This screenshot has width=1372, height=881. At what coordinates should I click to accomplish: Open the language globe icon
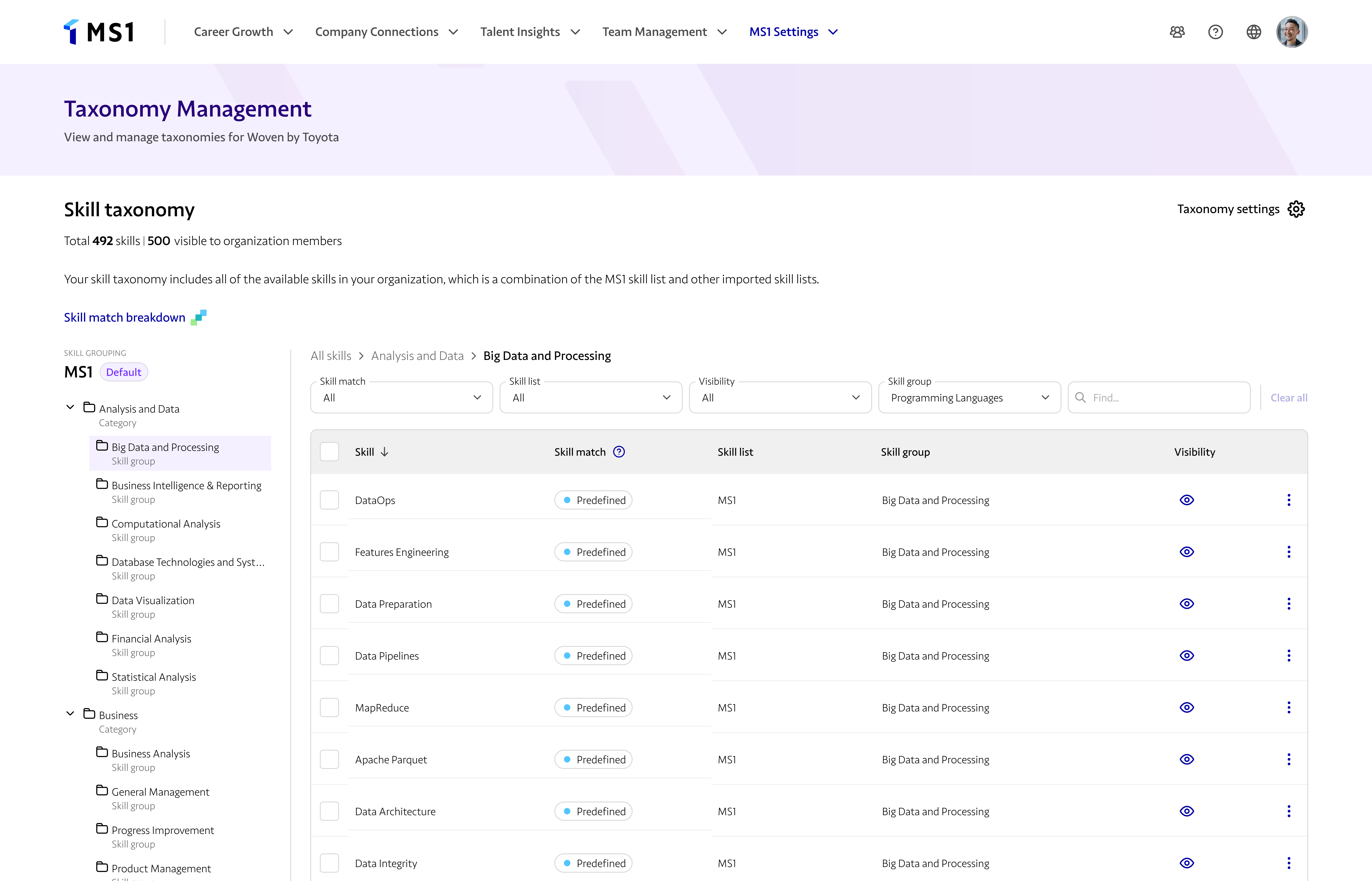coord(1254,32)
